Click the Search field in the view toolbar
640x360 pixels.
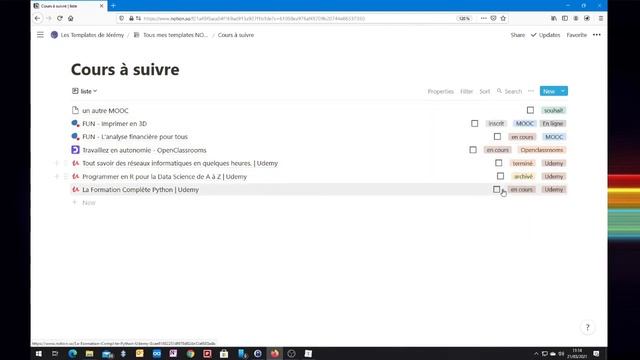coord(509,91)
